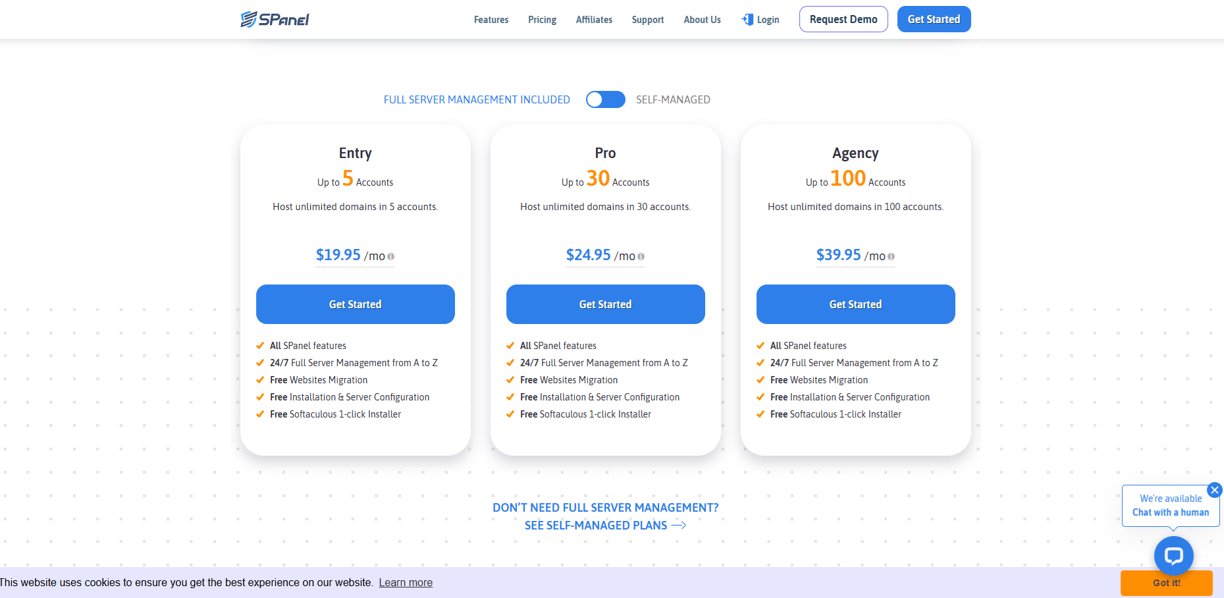Click Host unlimited domains in 100 accounts
Image resolution: width=1224 pixels, height=598 pixels.
pos(855,207)
